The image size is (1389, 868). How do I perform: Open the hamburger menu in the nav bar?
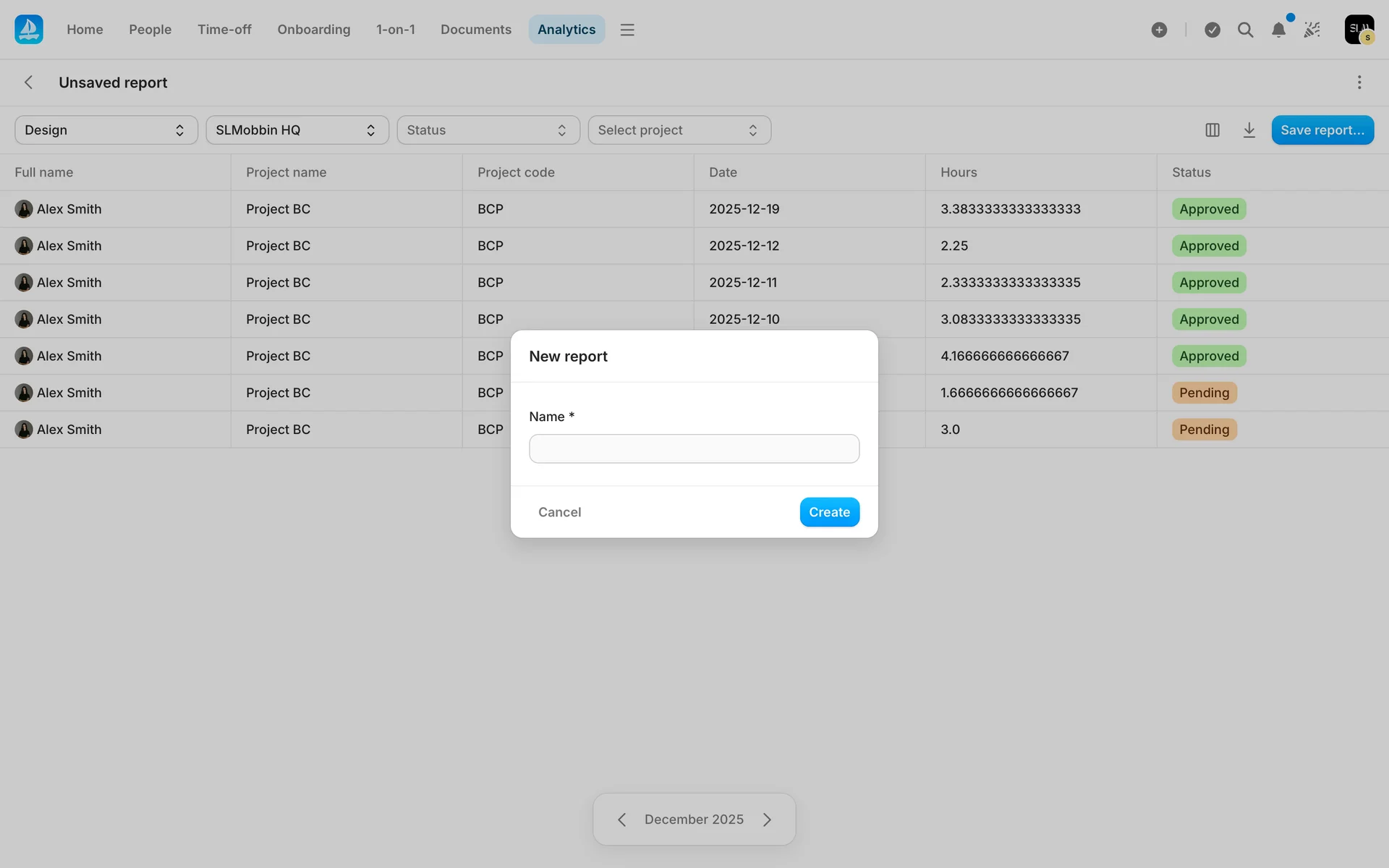(x=627, y=30)
